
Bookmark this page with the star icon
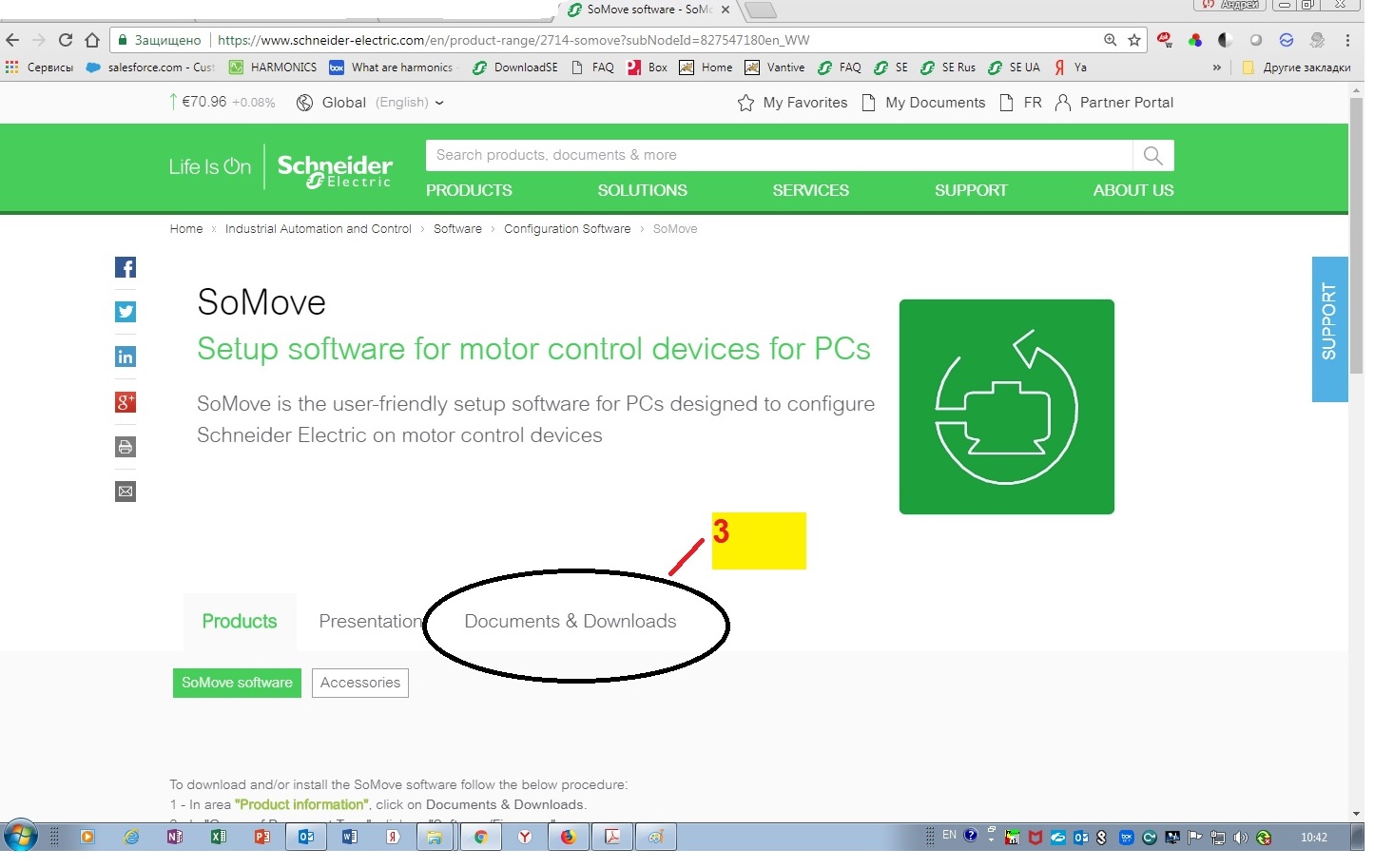tap(1134, 40)
